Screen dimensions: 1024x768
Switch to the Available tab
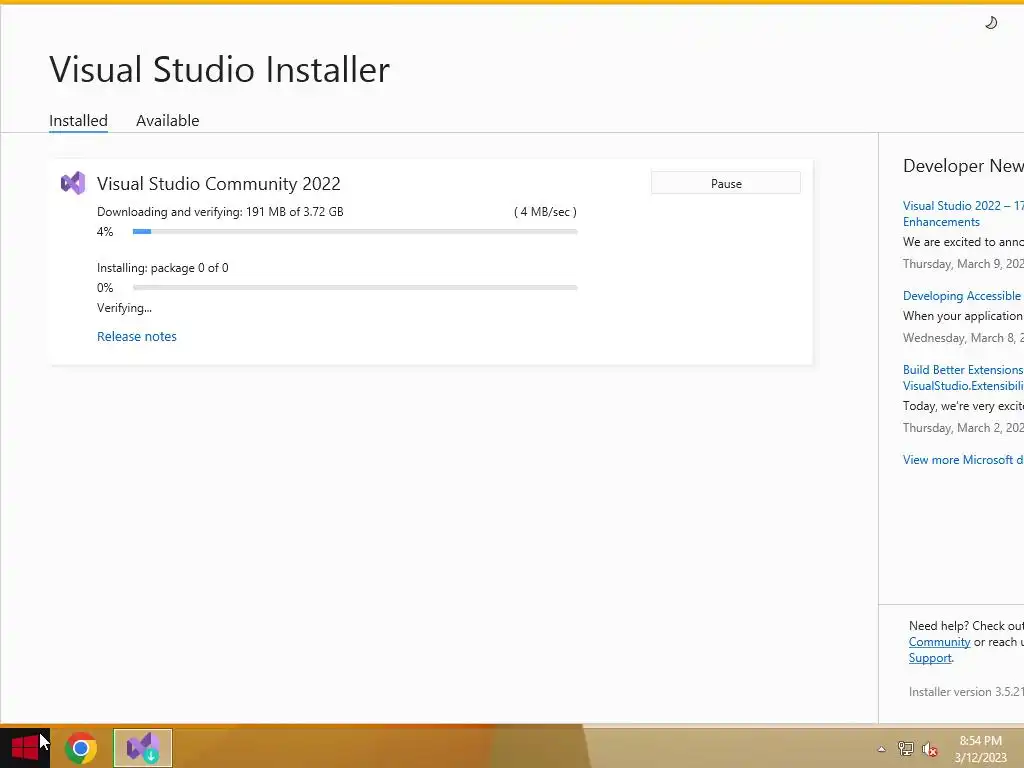pos(168,120)
